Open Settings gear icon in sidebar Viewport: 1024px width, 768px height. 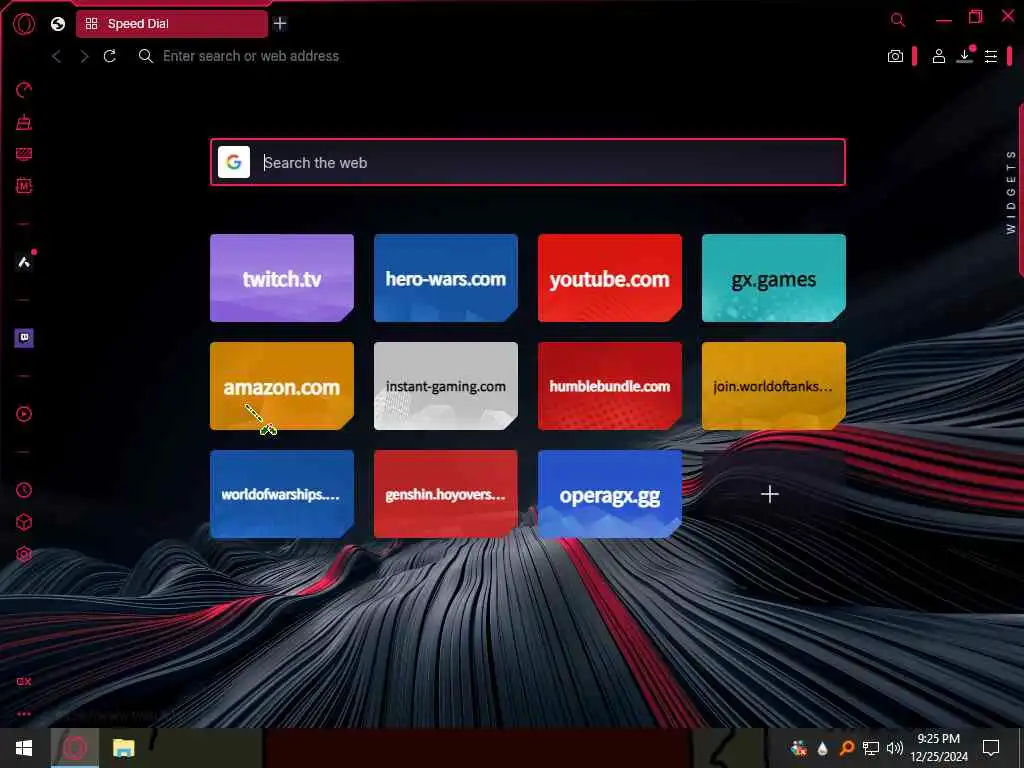pos(24,554)
